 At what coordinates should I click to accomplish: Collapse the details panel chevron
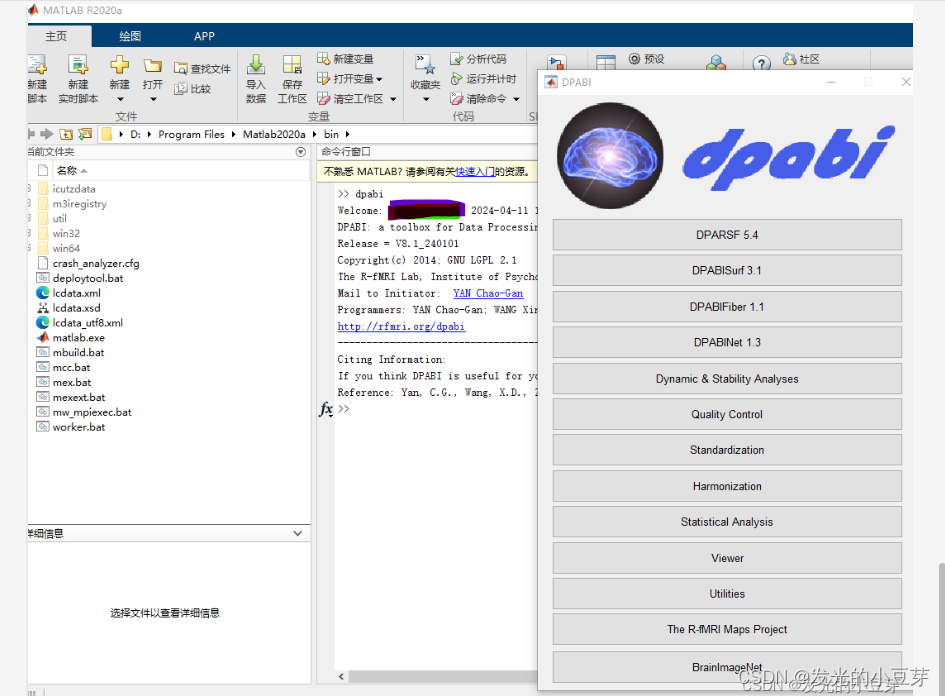pos(297,533)
